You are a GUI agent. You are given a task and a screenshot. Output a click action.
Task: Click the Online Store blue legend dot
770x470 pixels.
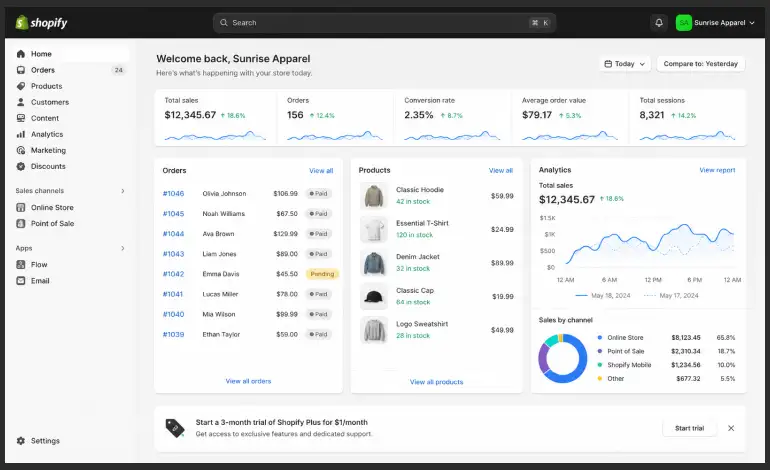click(x=600, y=337)
